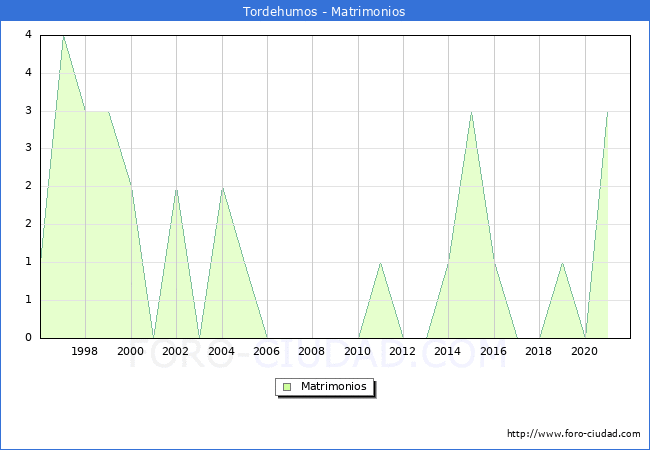Click the 2002 x-axis label
650x450 pixels.
click(175, 351)
